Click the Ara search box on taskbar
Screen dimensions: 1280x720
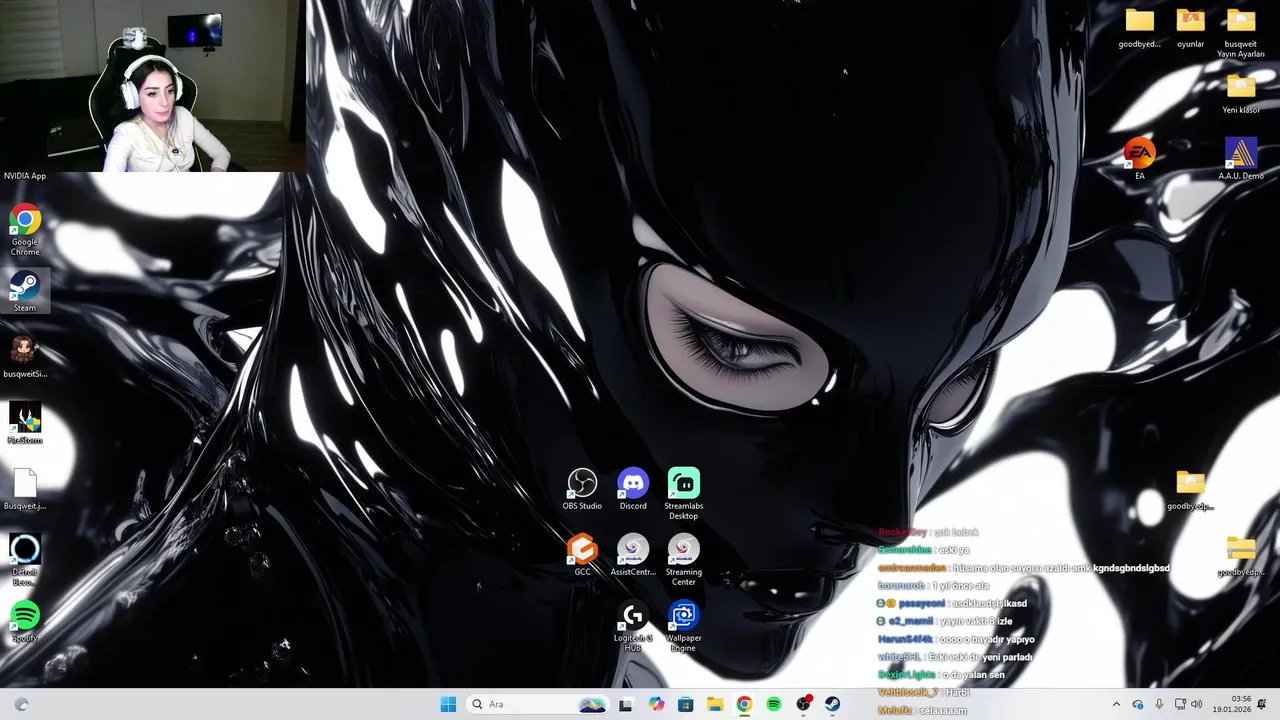538,704
